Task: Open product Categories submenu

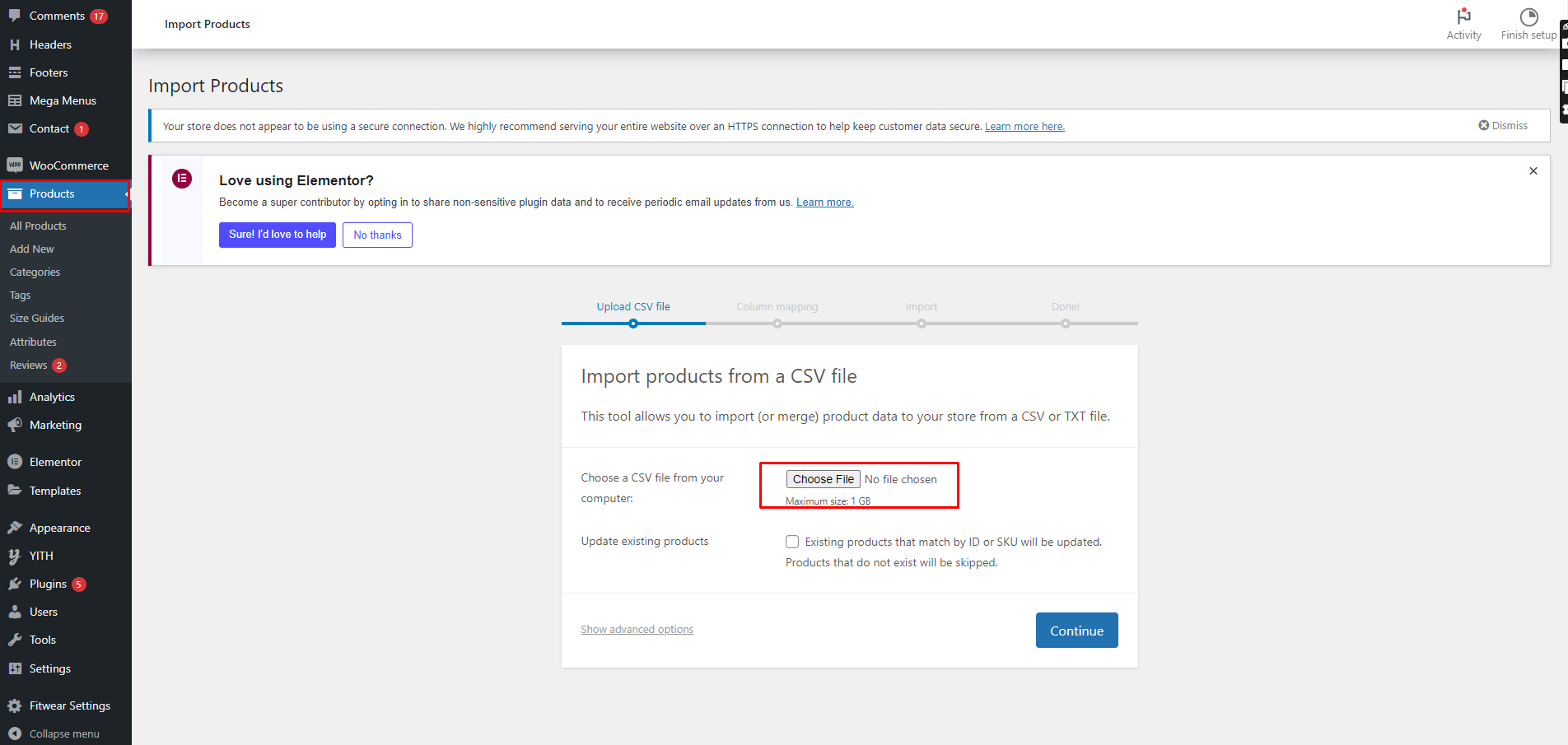Action: point(35,272)
